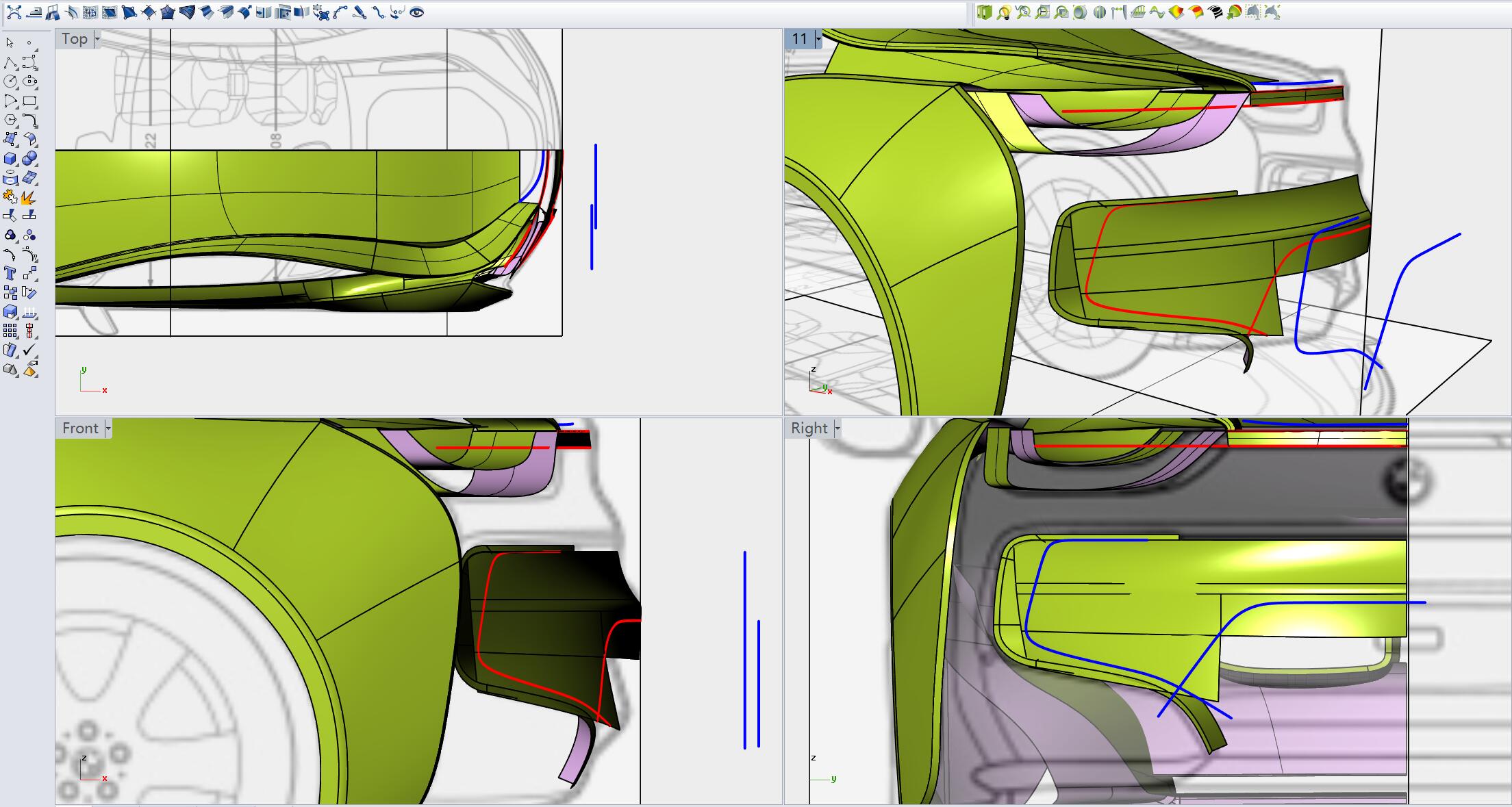Open the Right viewport dropdown arrow

(837, 428)
